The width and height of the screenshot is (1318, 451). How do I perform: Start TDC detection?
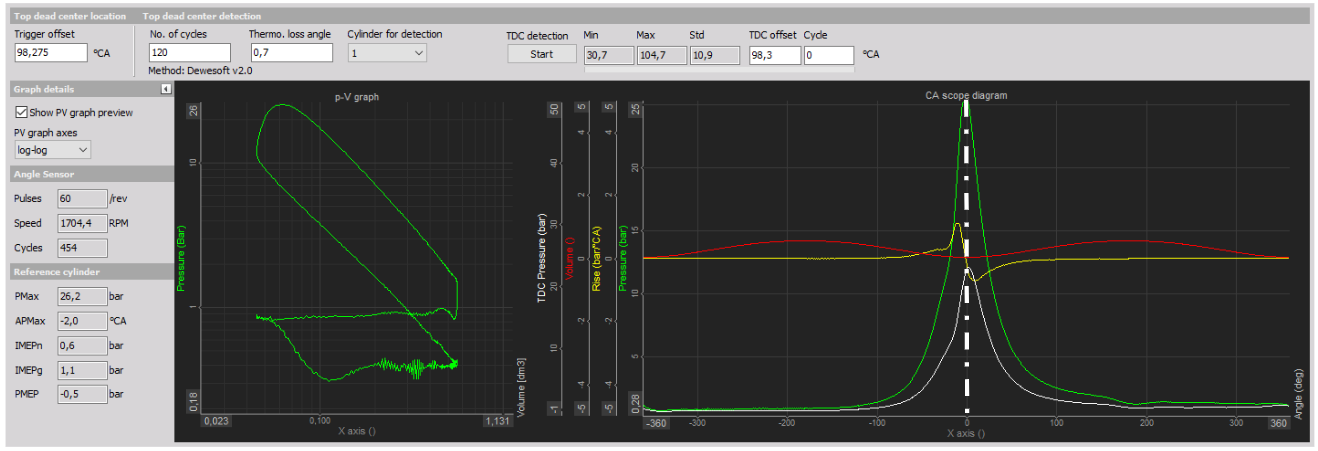(x=541, y=55)
